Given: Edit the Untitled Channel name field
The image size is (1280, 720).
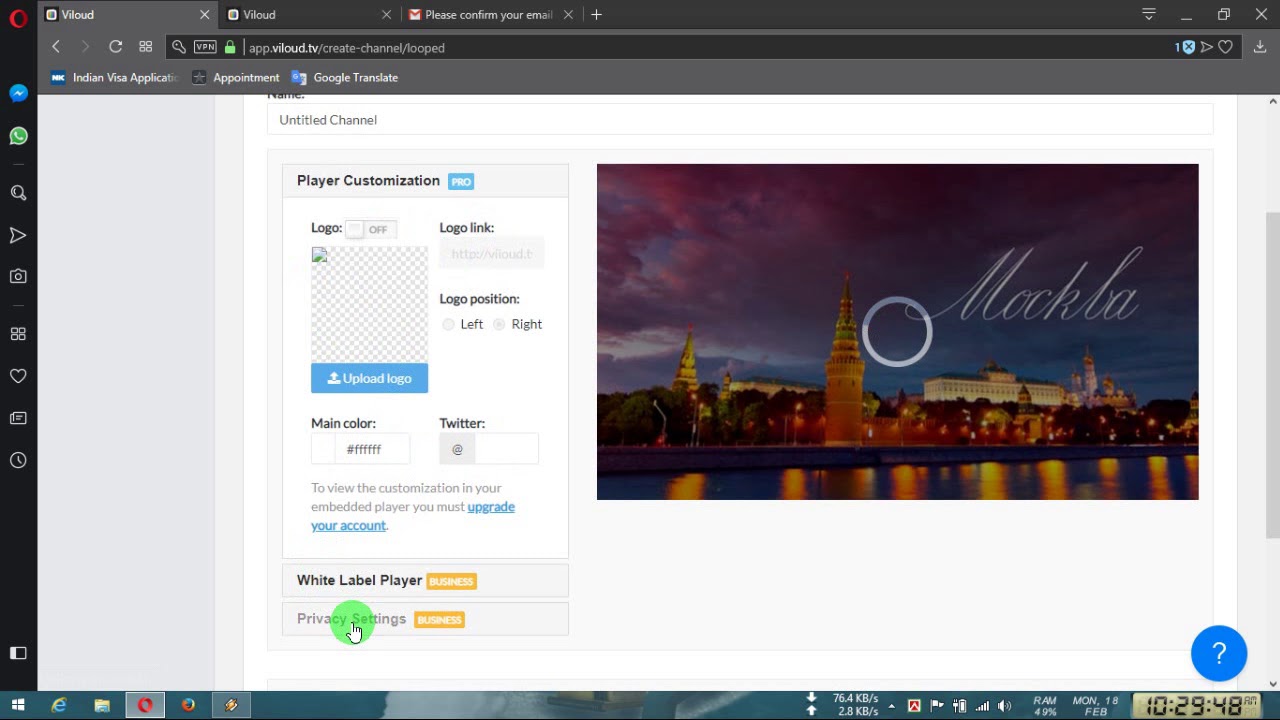Looking at the screenshot, I should 740,119.
